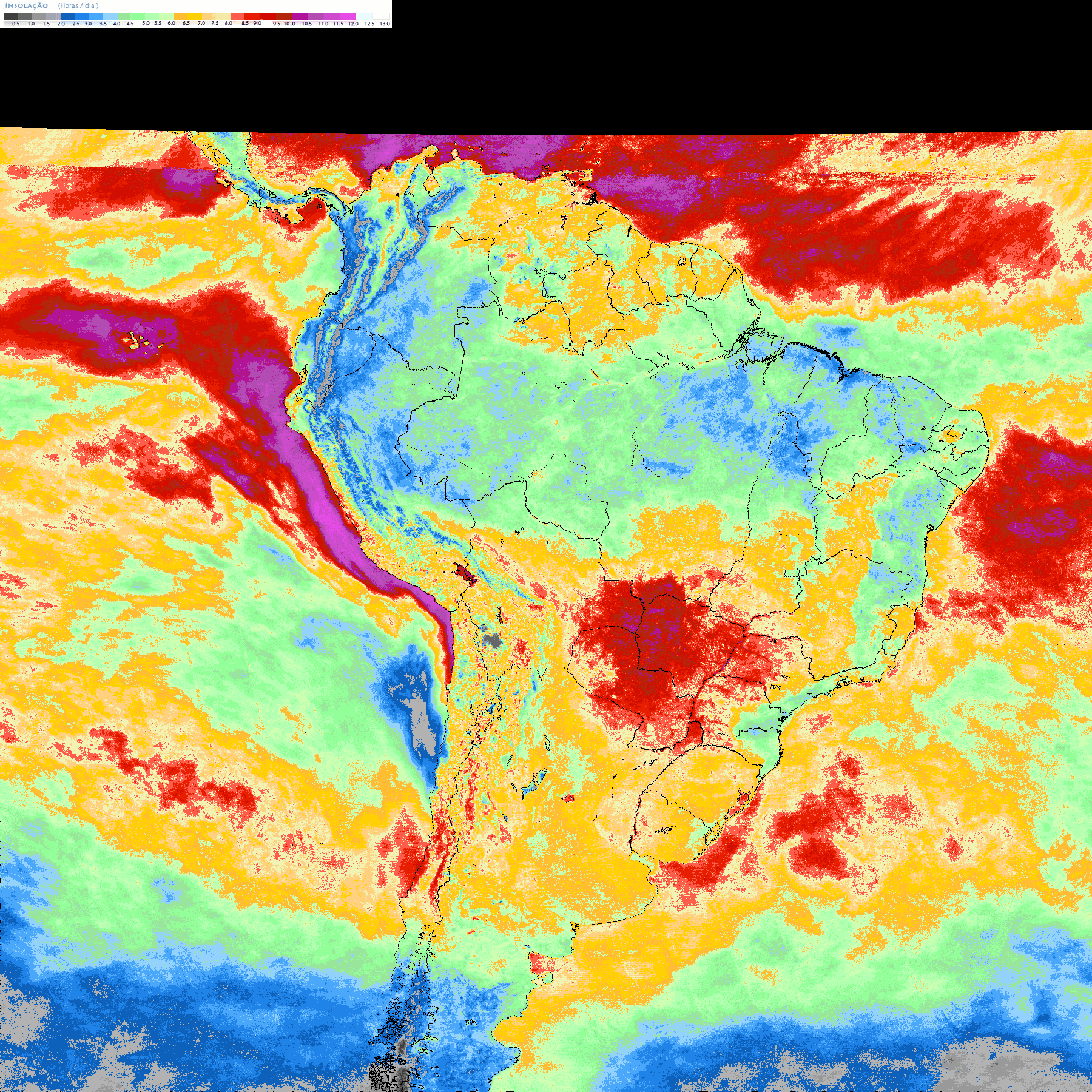This screenshot has width=1092, height=1092.
Task: Choose the orange swatch above 6.5
Action: 180,16
